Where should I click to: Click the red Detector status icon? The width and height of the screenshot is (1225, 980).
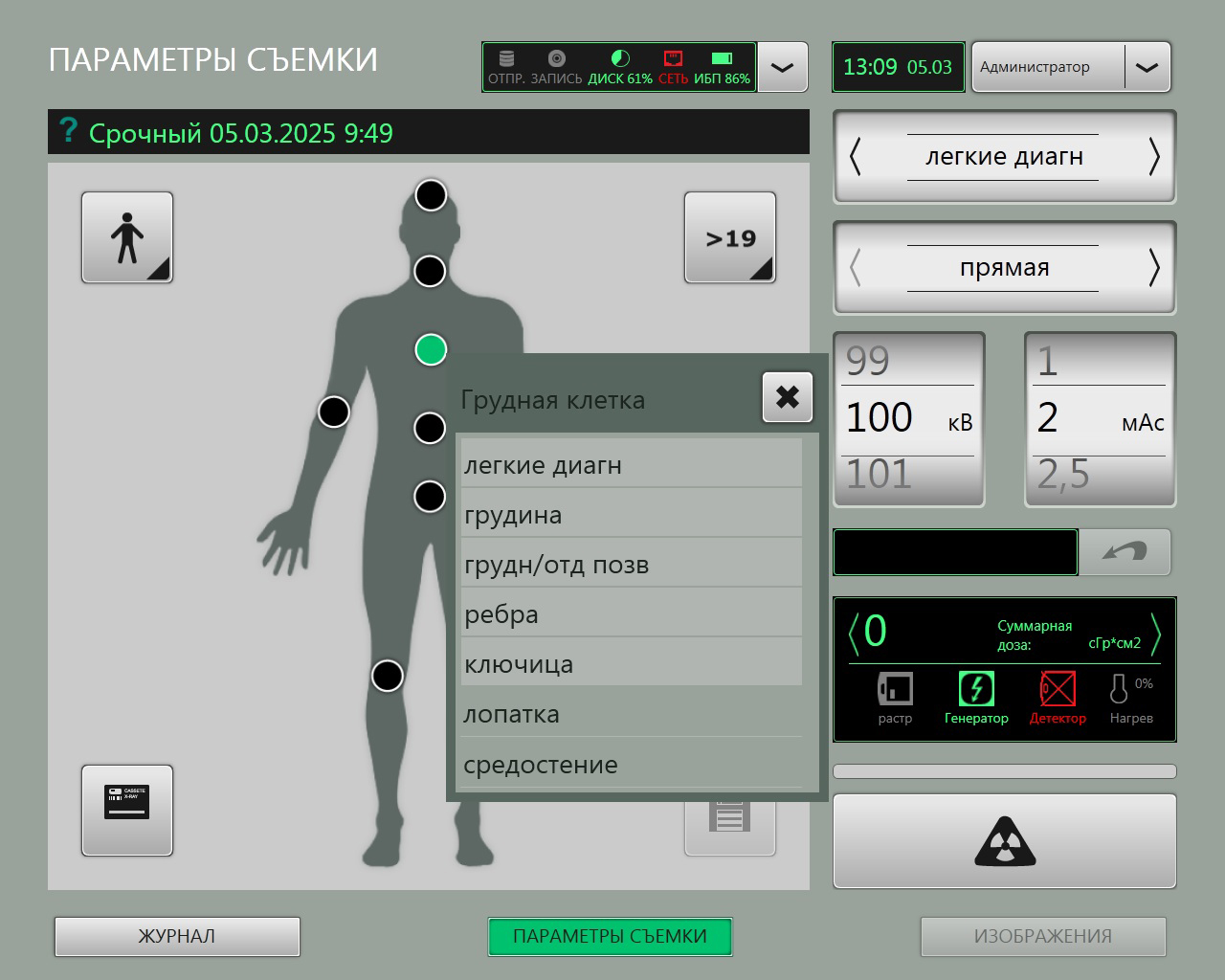tap(1058, 689)
